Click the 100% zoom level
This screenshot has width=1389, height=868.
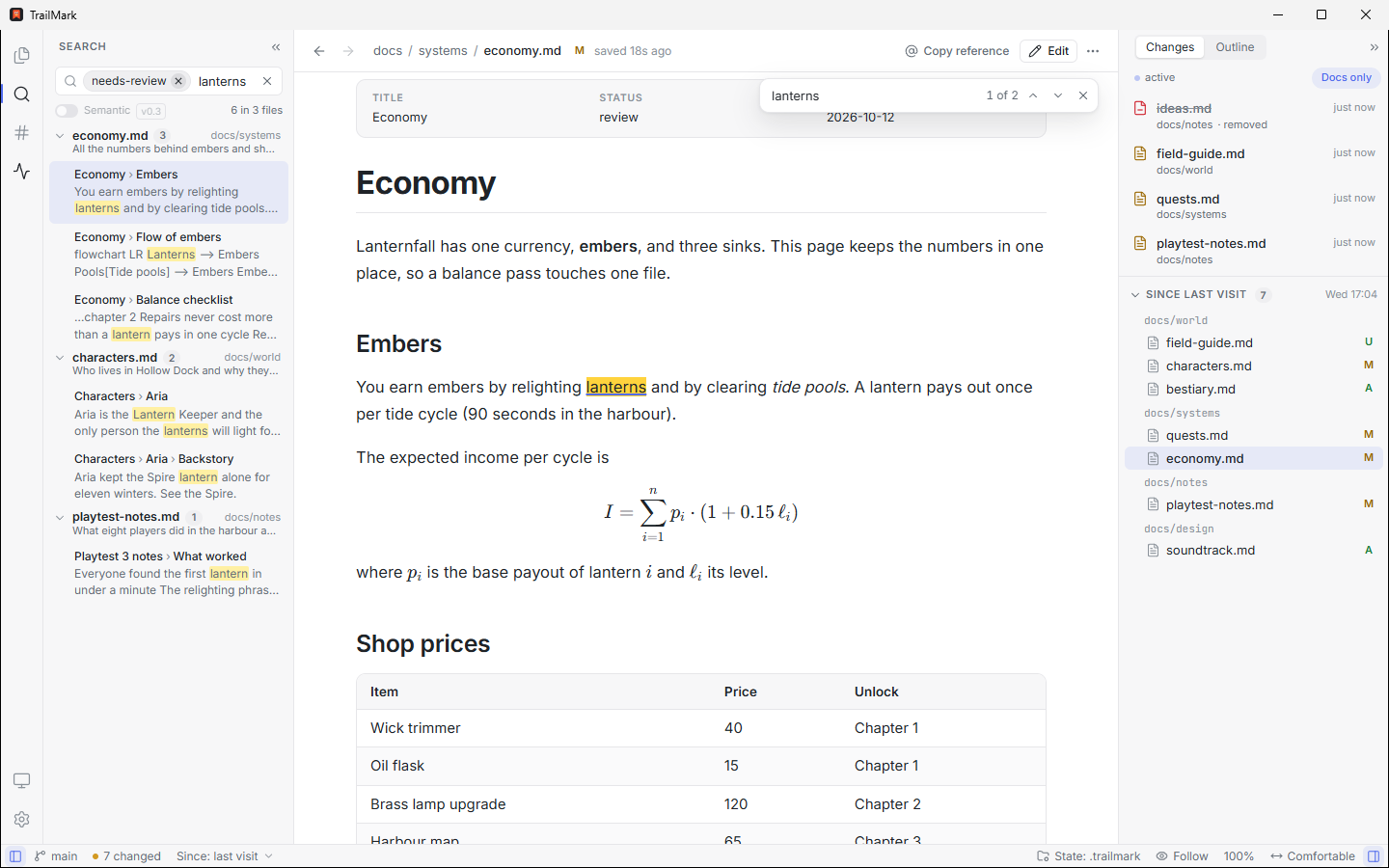pos(1239,856)
